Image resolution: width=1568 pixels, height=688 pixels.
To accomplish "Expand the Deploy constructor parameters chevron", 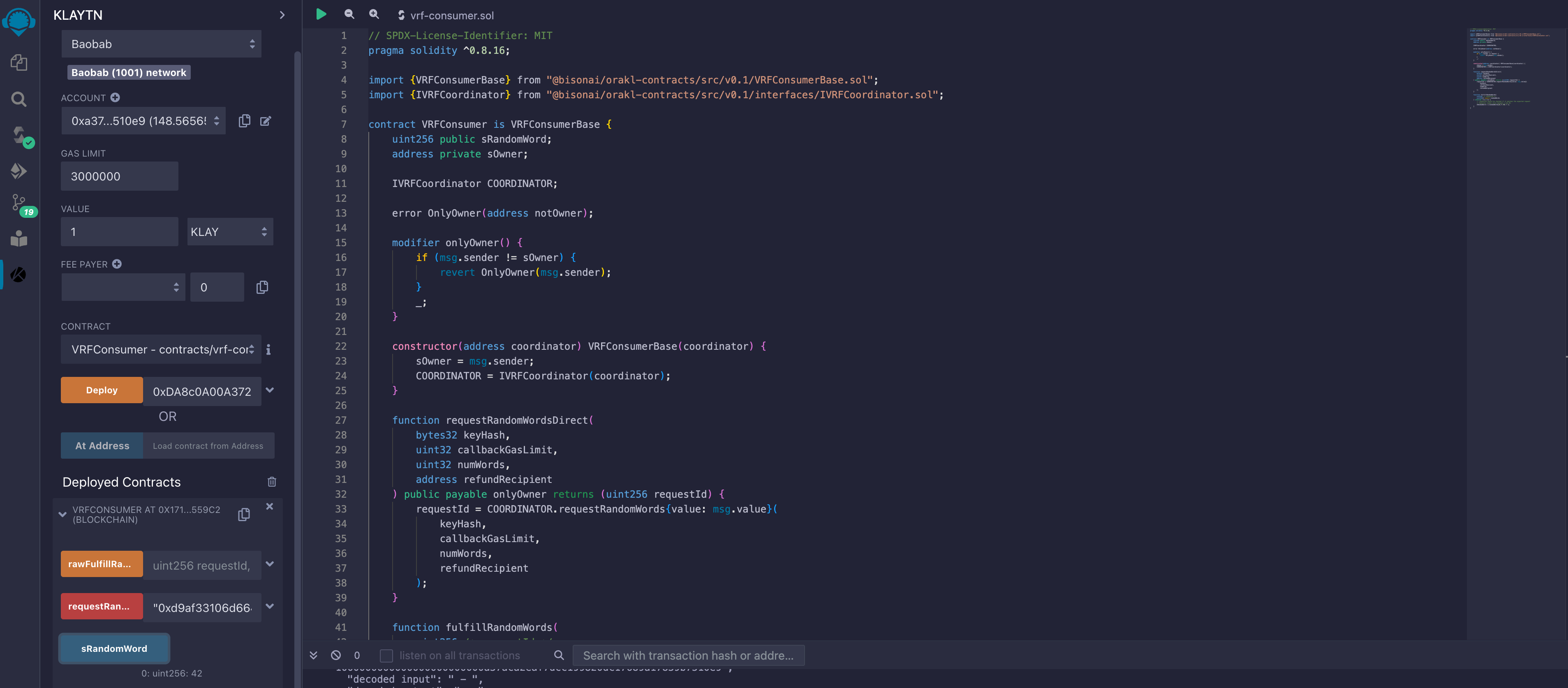I will pos(270,390).
